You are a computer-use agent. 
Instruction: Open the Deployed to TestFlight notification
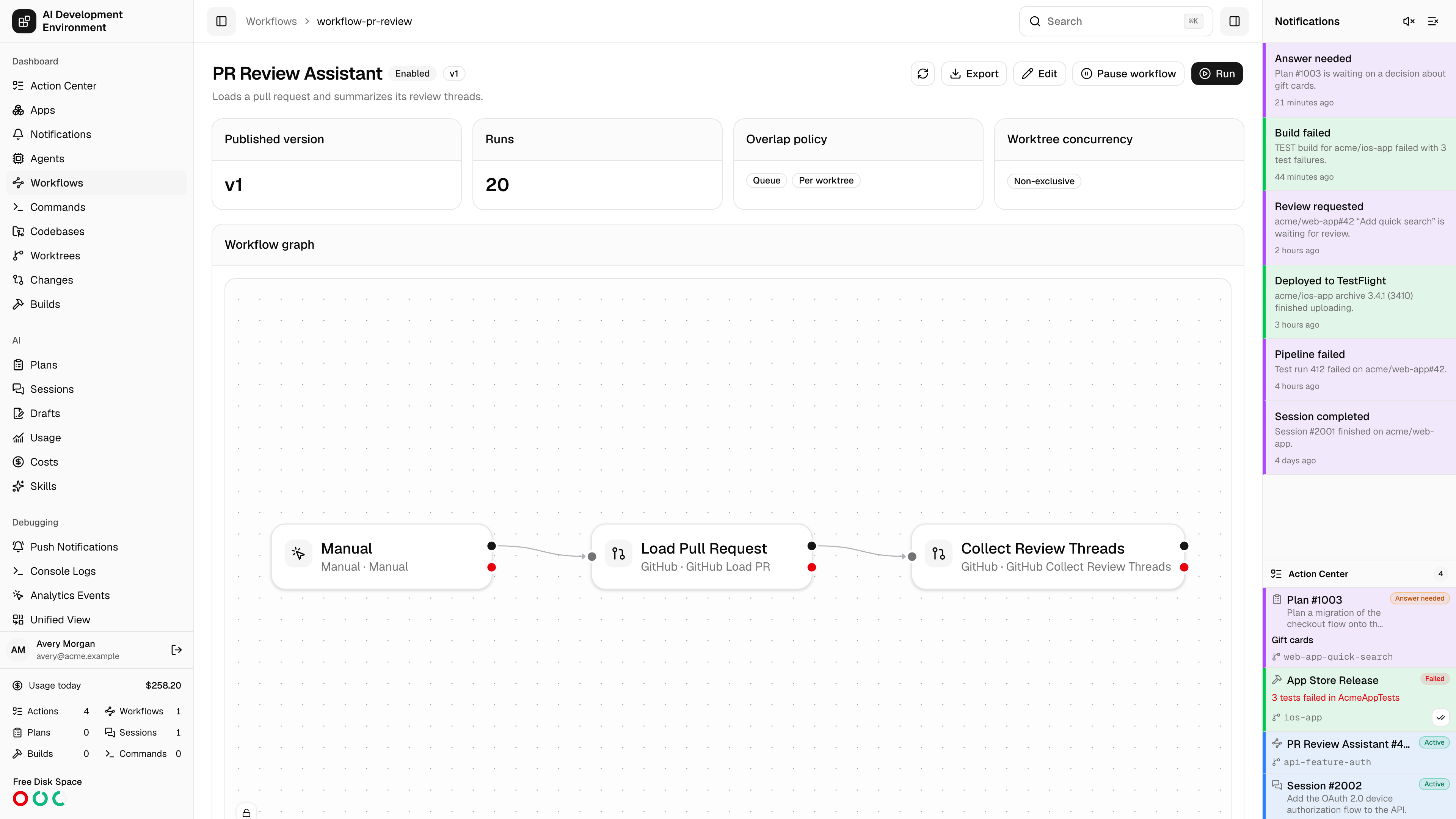[1359, 302]
